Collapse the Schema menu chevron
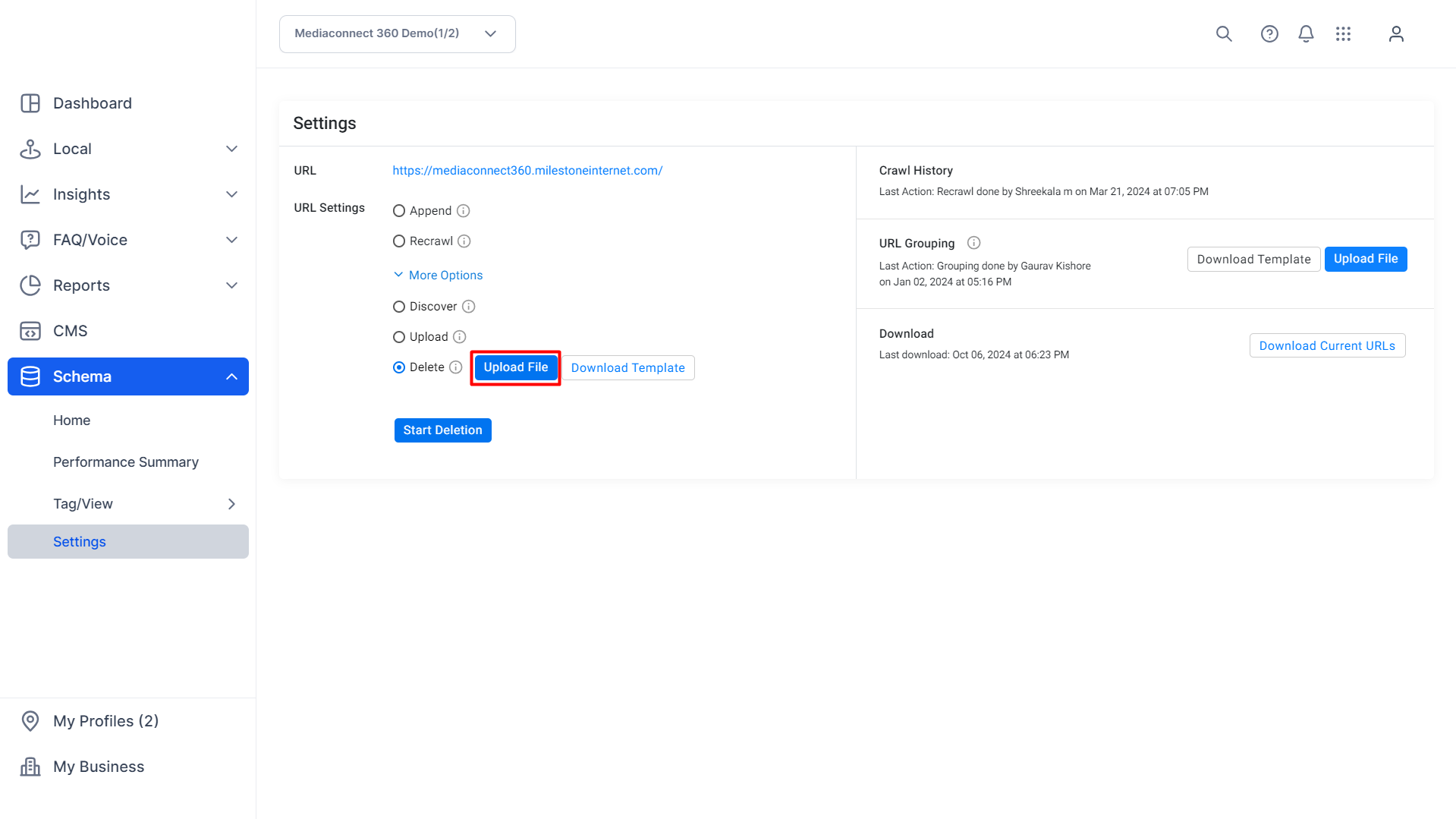 [x=232, y=376]
